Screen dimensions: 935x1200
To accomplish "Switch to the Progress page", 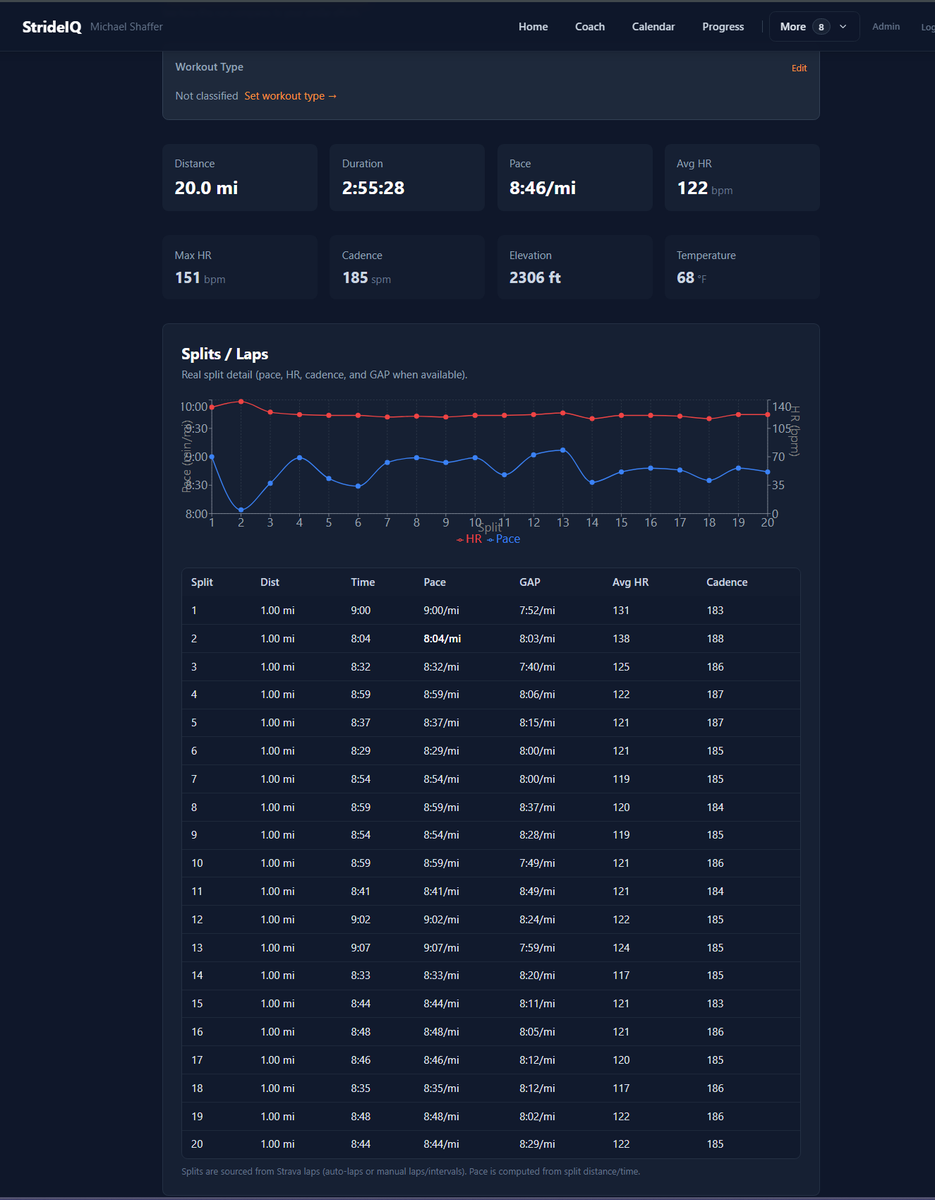I will (723, 27).
